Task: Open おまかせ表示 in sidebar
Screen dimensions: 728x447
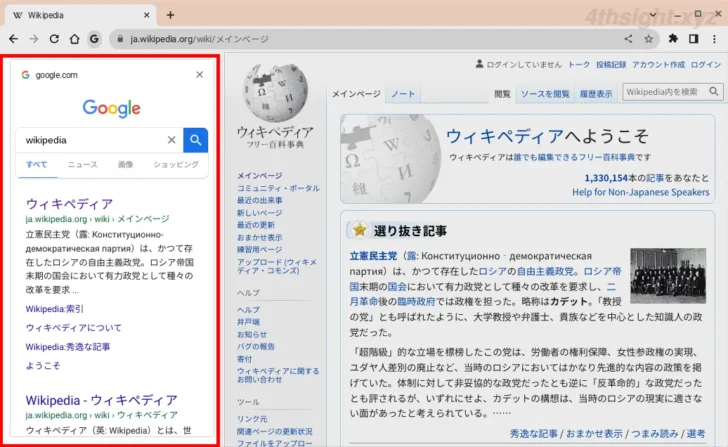Action: tap(260, 237)
